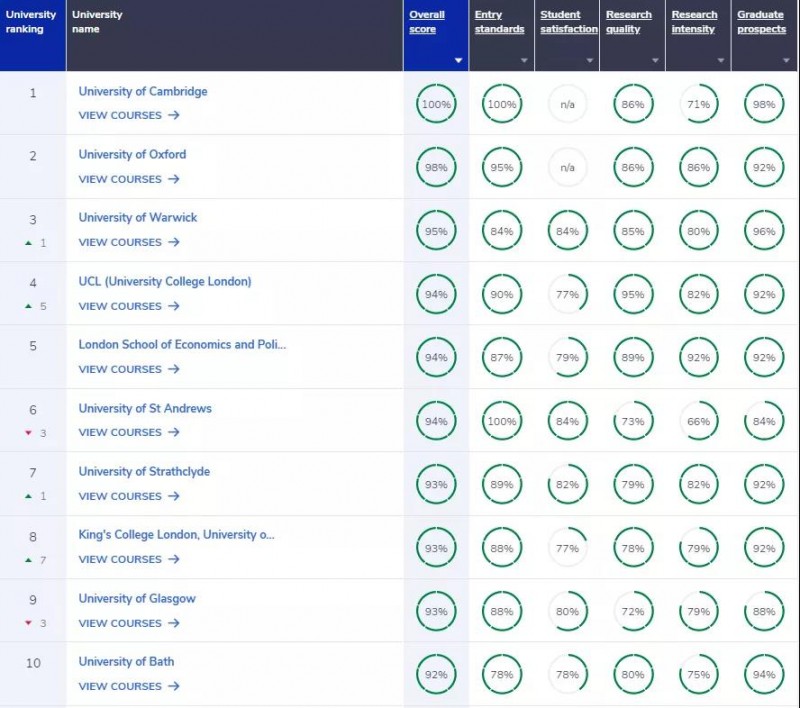View courses for UCL
Viewport: 800px width, 708px height.
pos(129,306)
